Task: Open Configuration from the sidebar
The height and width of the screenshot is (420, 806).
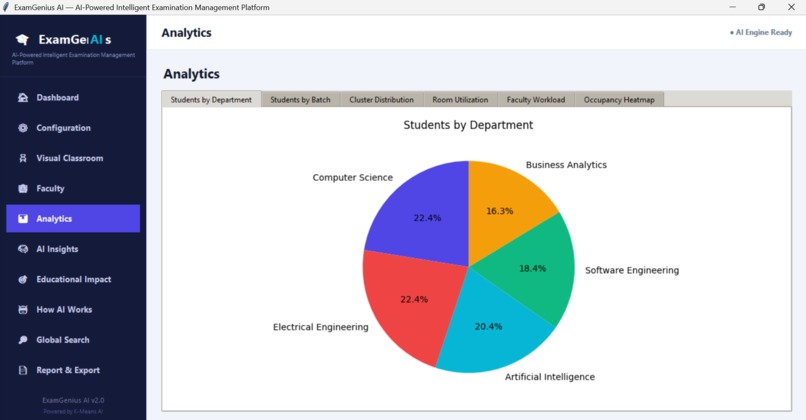Action: tap(73, 128)
